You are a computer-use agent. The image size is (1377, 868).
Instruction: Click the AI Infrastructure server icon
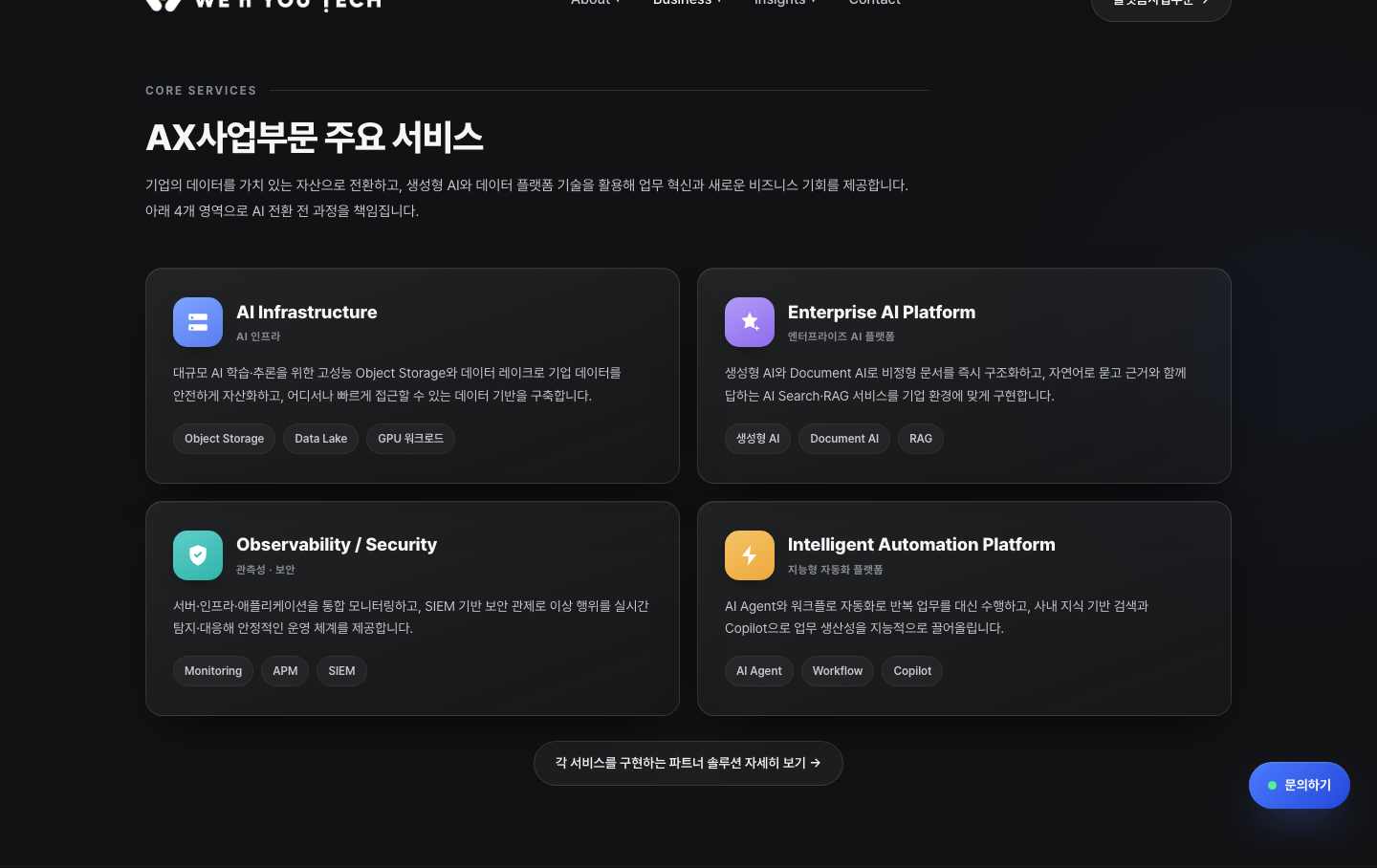click(x=198, y=322)
